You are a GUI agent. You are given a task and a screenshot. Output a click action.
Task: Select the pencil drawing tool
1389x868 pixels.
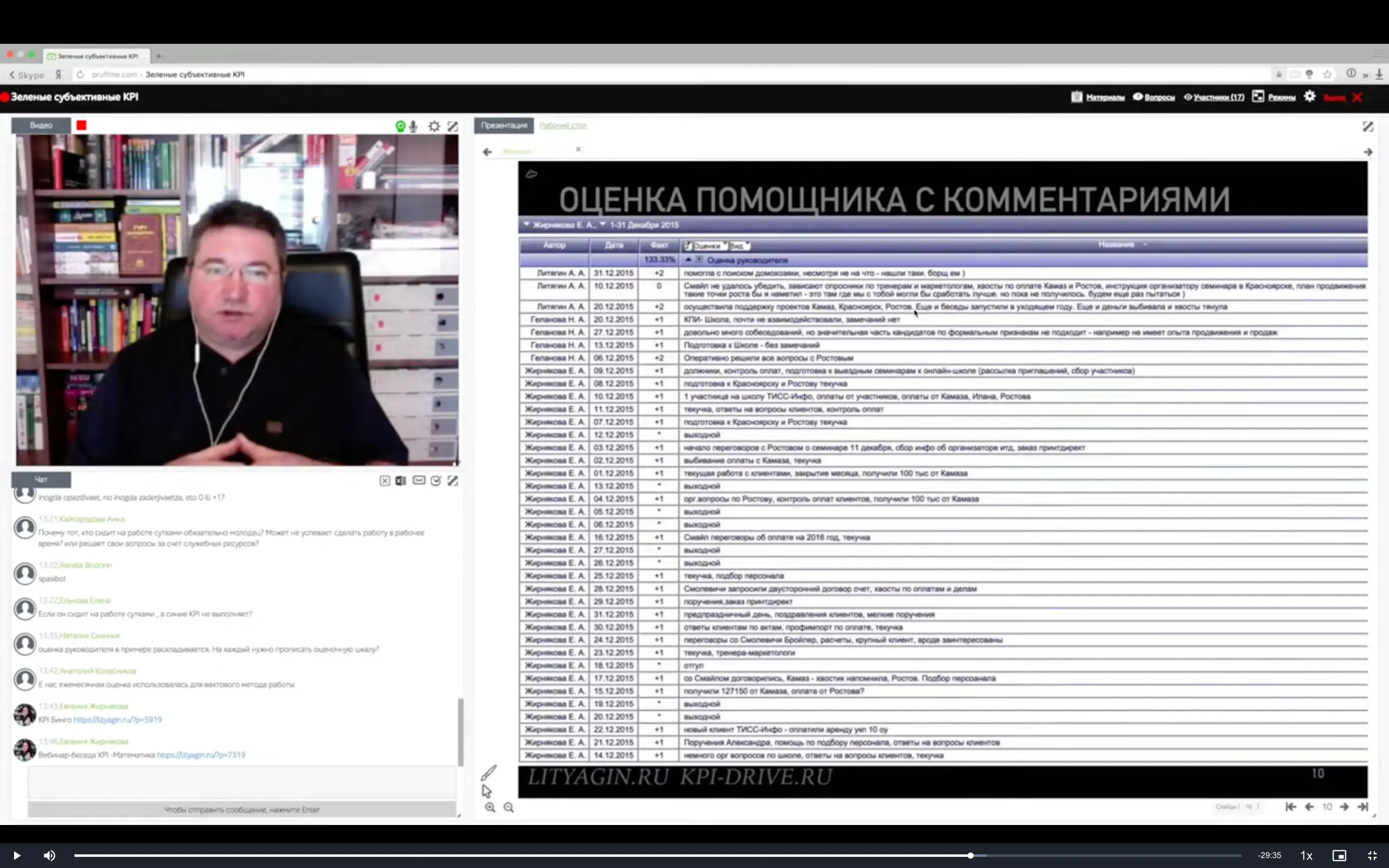489,773
